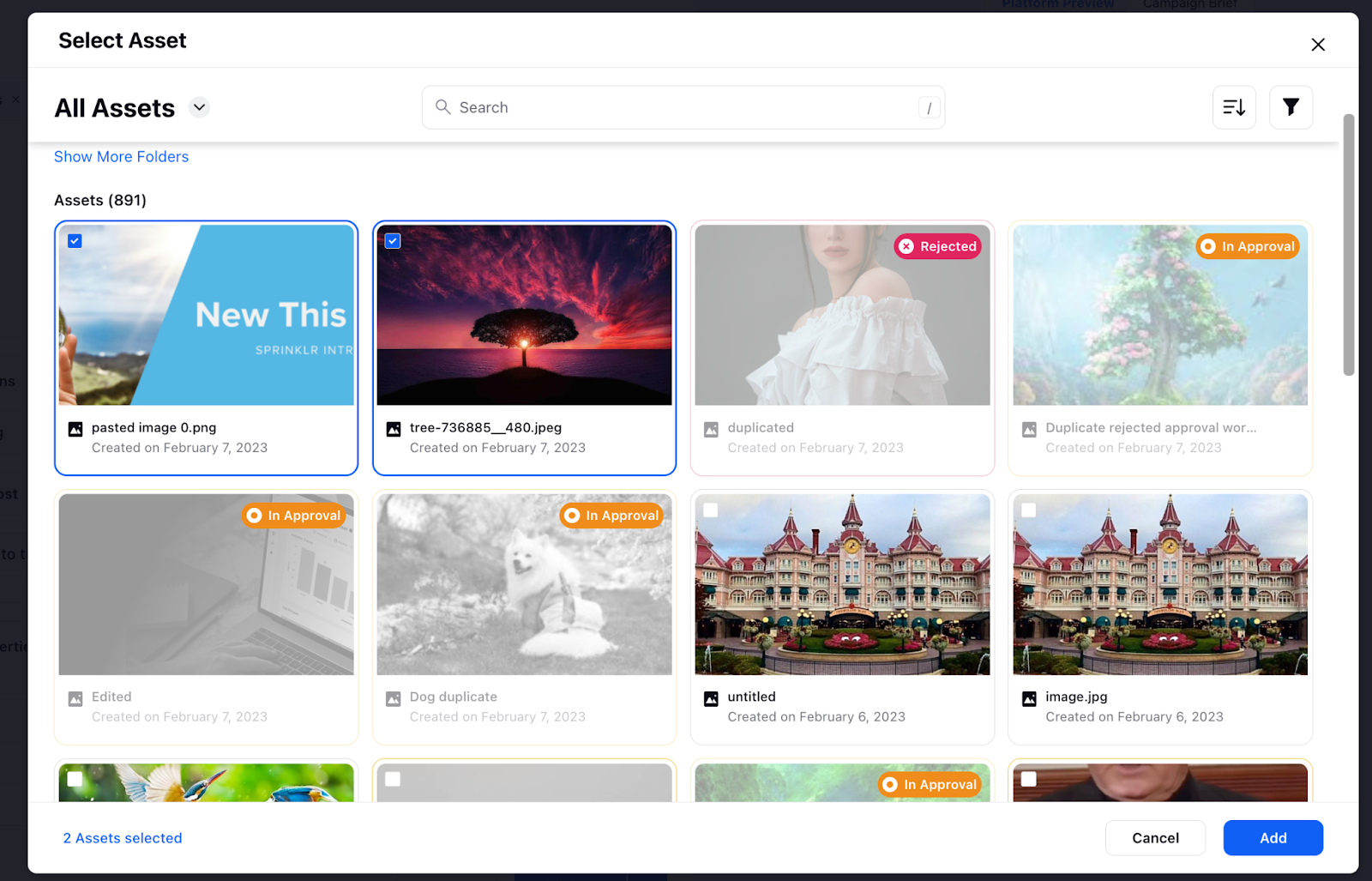This screenshot has width=1372, height=881.
Task: Check the blank gray asset checkbox
Action: point(393,779)
